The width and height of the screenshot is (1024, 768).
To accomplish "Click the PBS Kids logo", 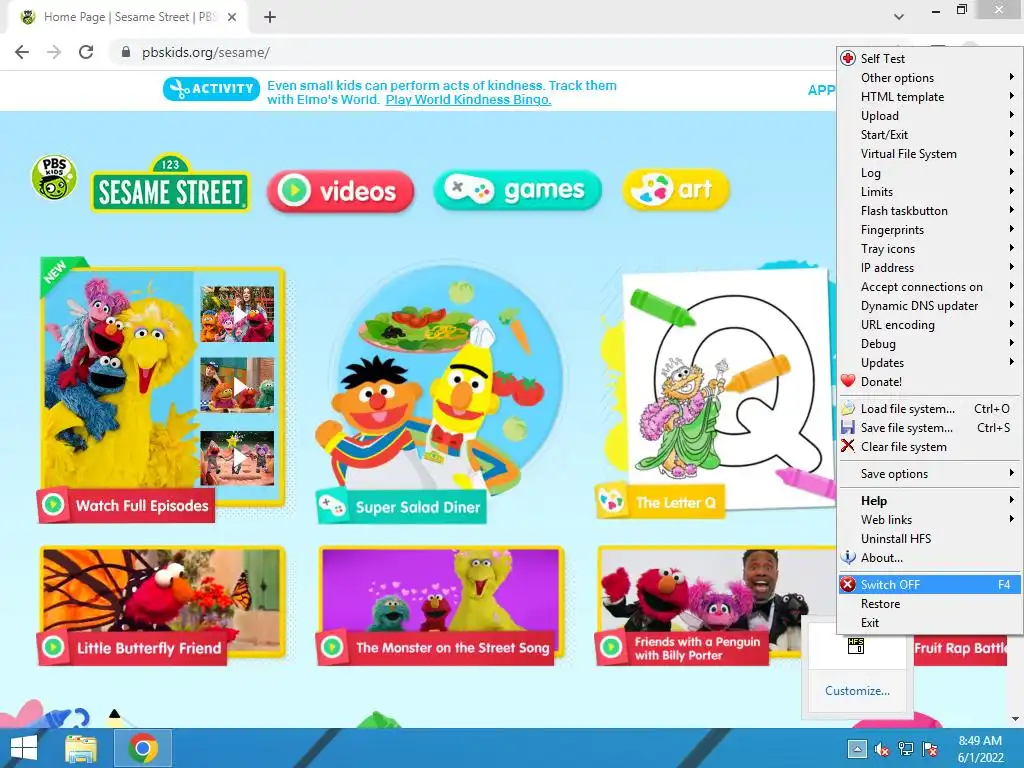I will coord(54,178).
